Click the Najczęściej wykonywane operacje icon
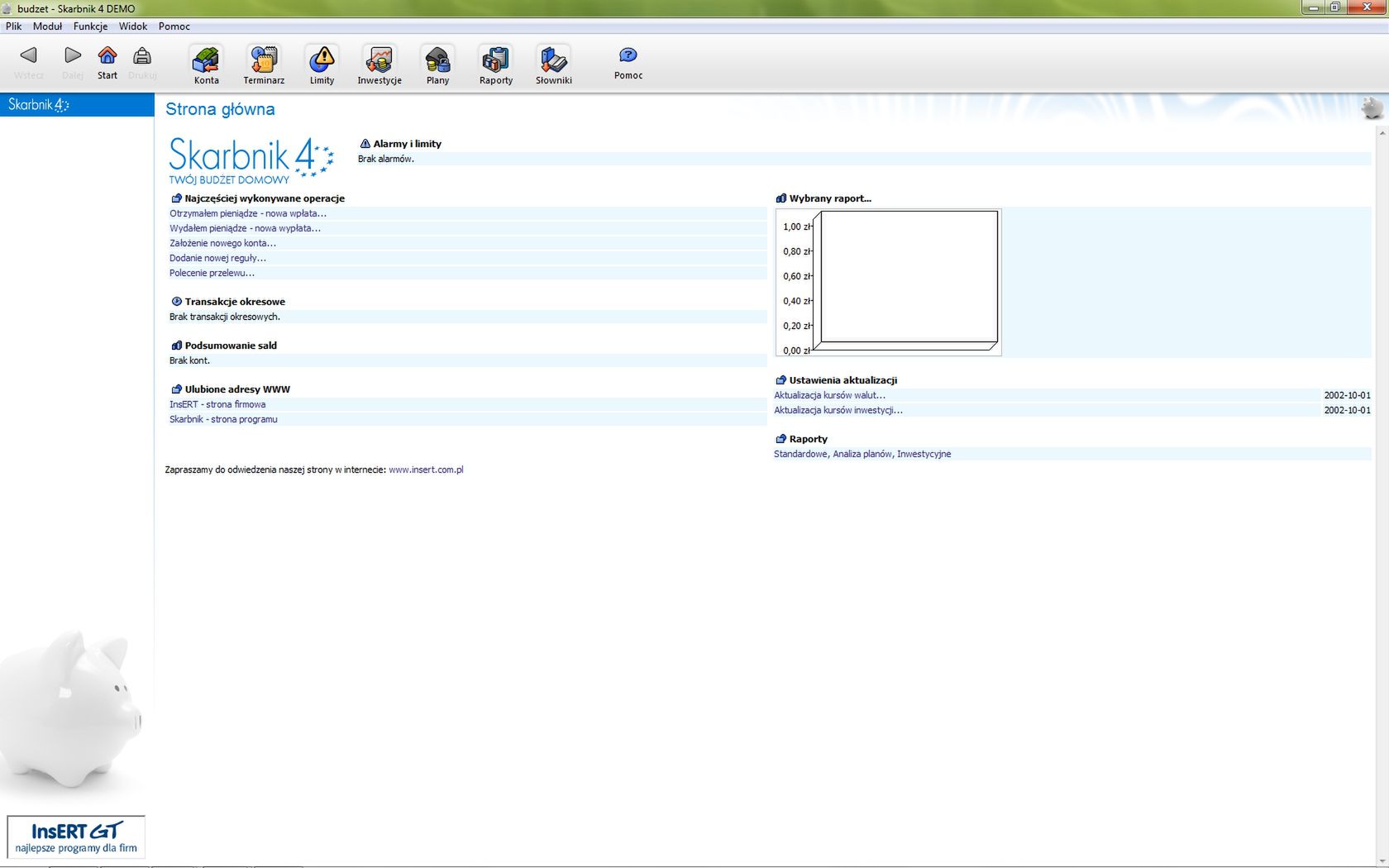The height and width of the screenshot is (868, 1389). pyautogui.click(x=176, y=198)
